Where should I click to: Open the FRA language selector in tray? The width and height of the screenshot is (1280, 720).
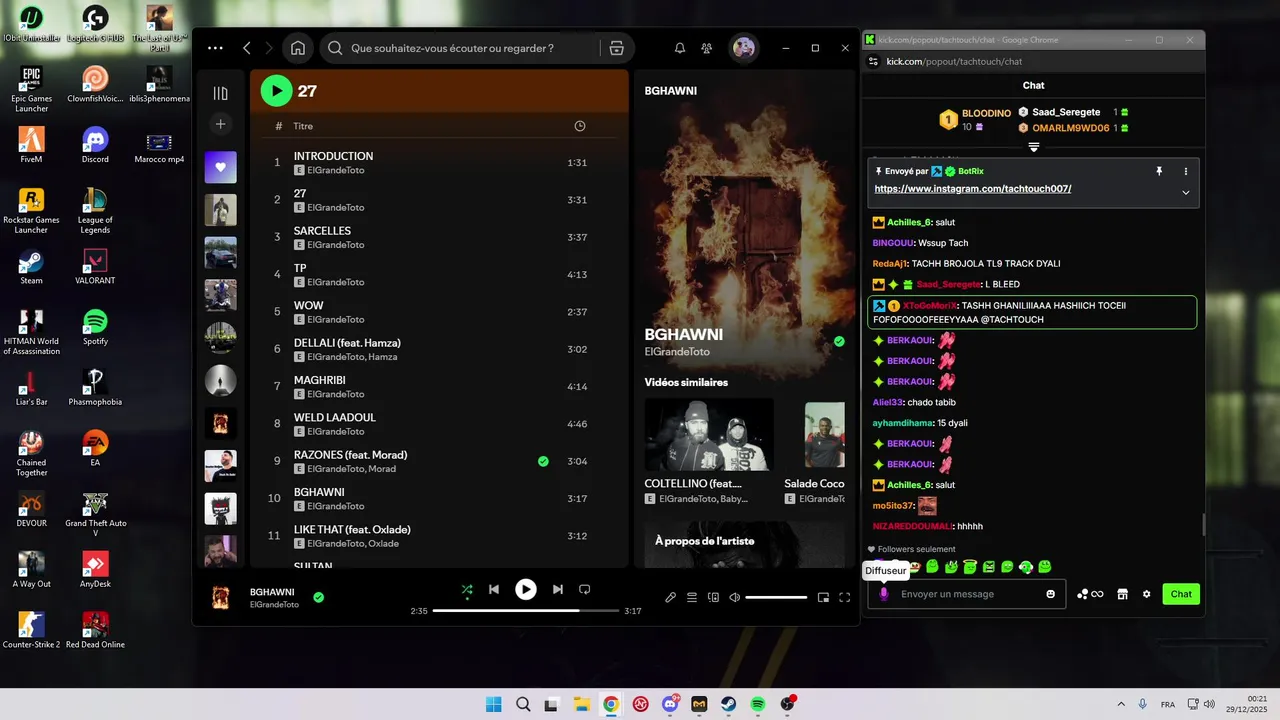[1168, 705]
